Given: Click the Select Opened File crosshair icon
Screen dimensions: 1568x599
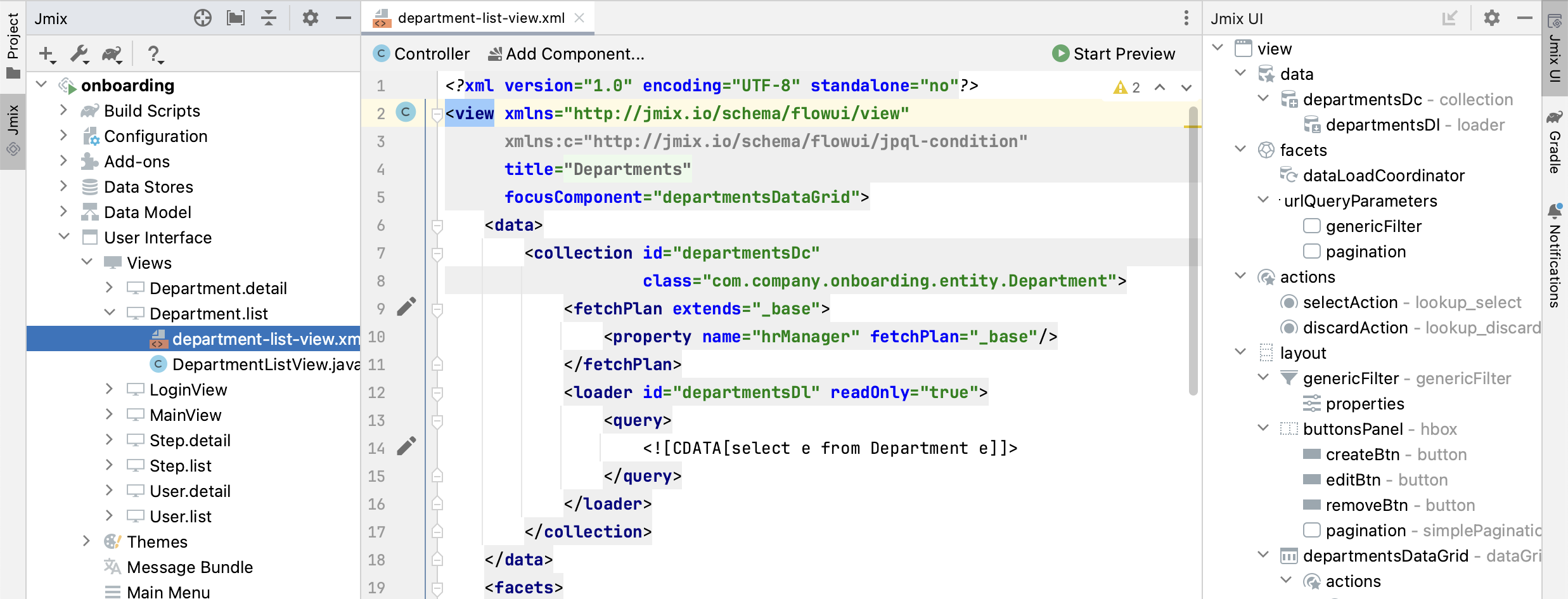Looking at the screenshot, I should pyautogui.click(x=203, y=18).
